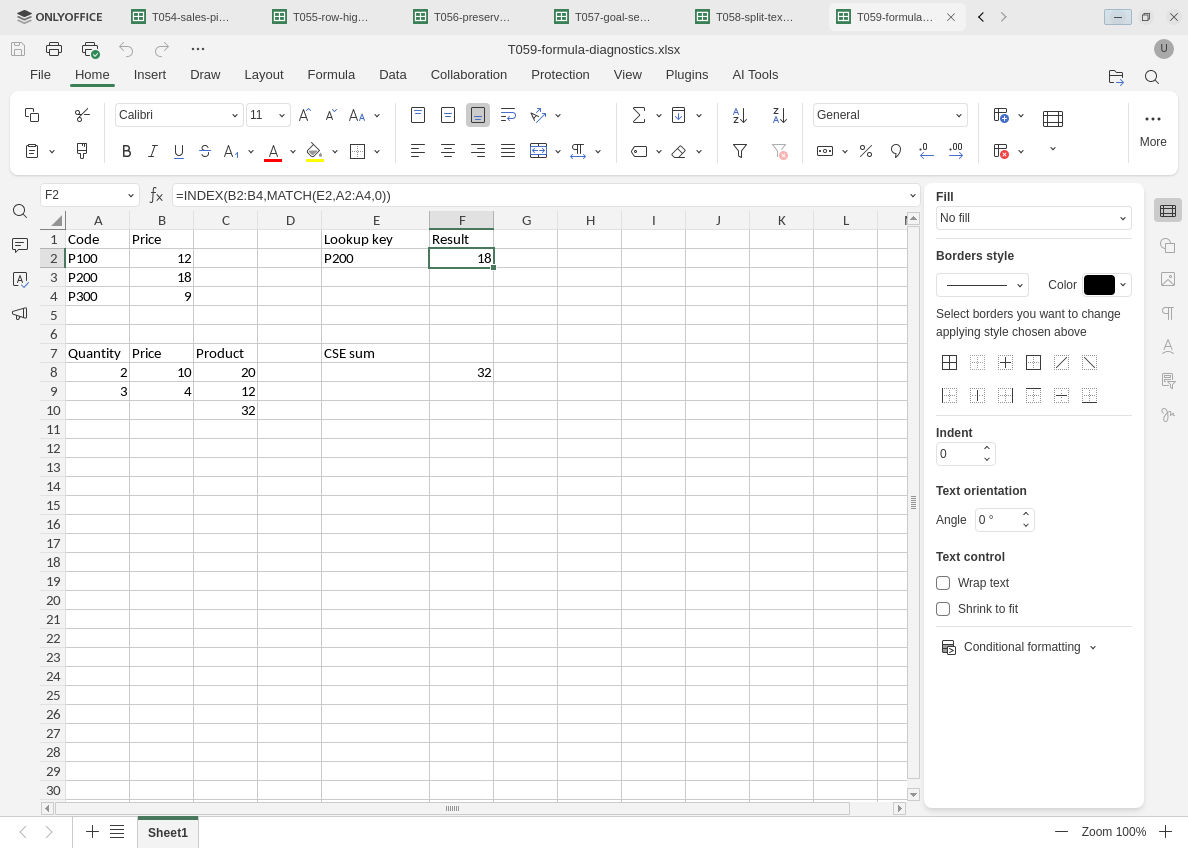Open the border Color black swatch
1188x848 pixels.
click(1099, 285)
